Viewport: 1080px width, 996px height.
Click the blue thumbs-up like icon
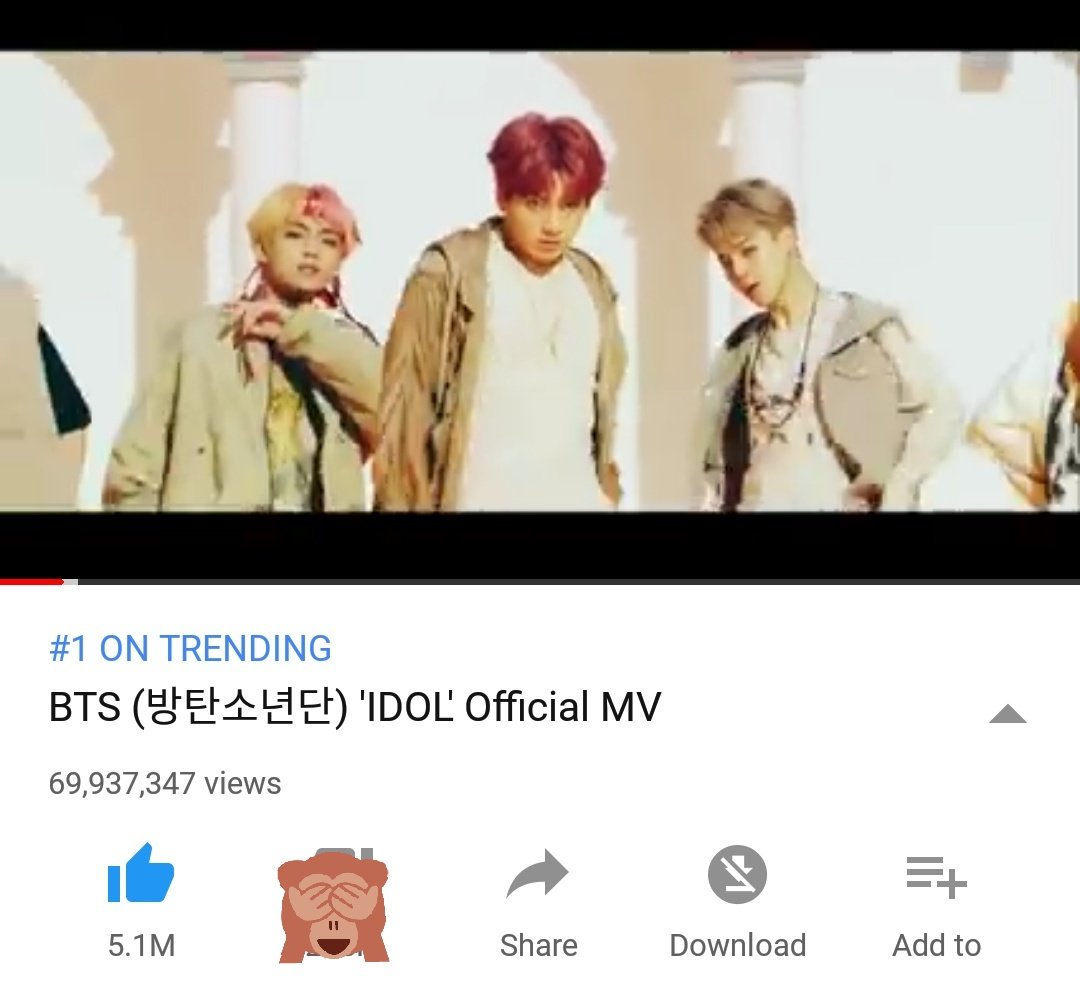tap(141, 873)
